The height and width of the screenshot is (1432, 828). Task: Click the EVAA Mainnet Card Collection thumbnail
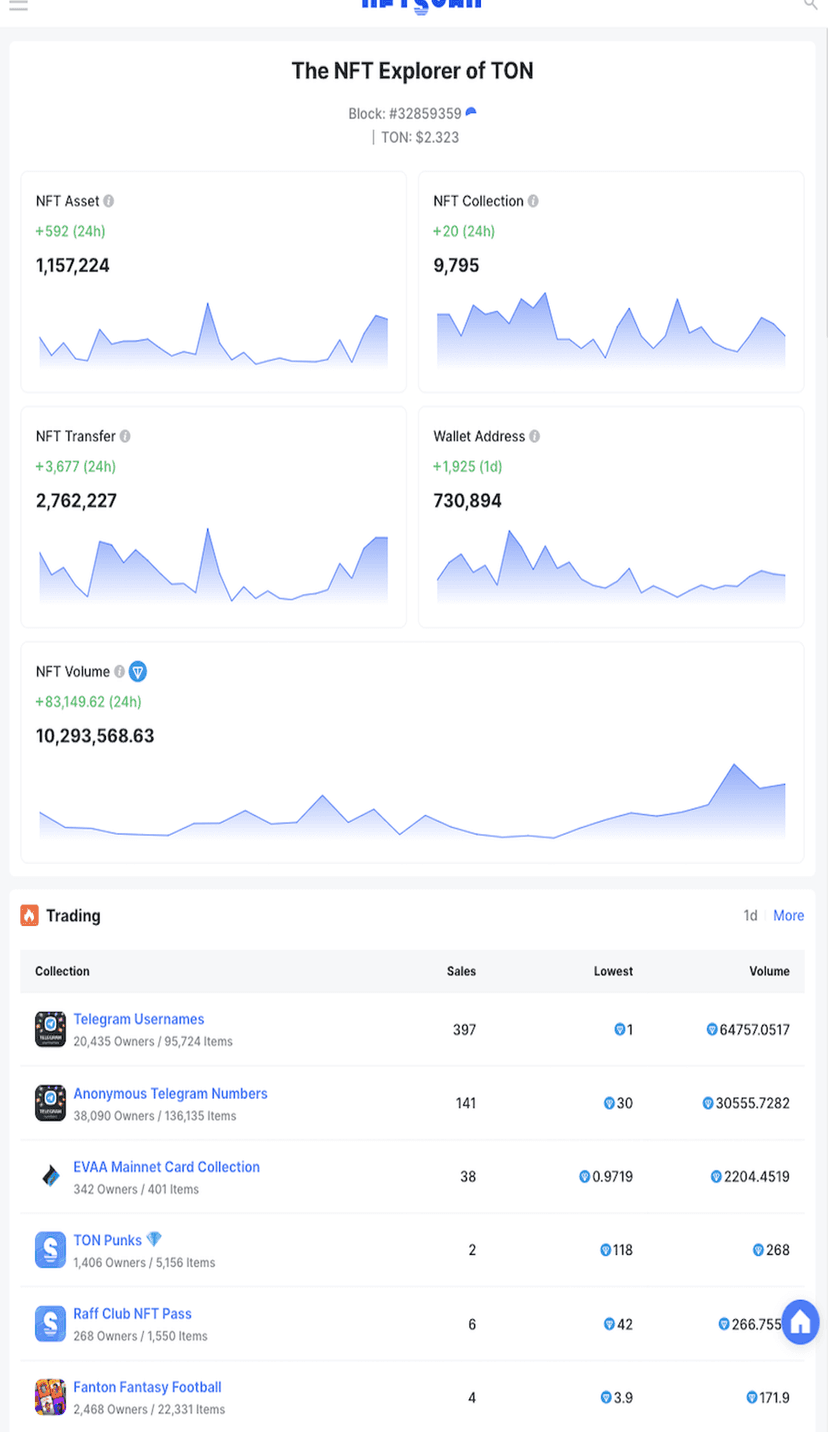(x=50, y=1176)
